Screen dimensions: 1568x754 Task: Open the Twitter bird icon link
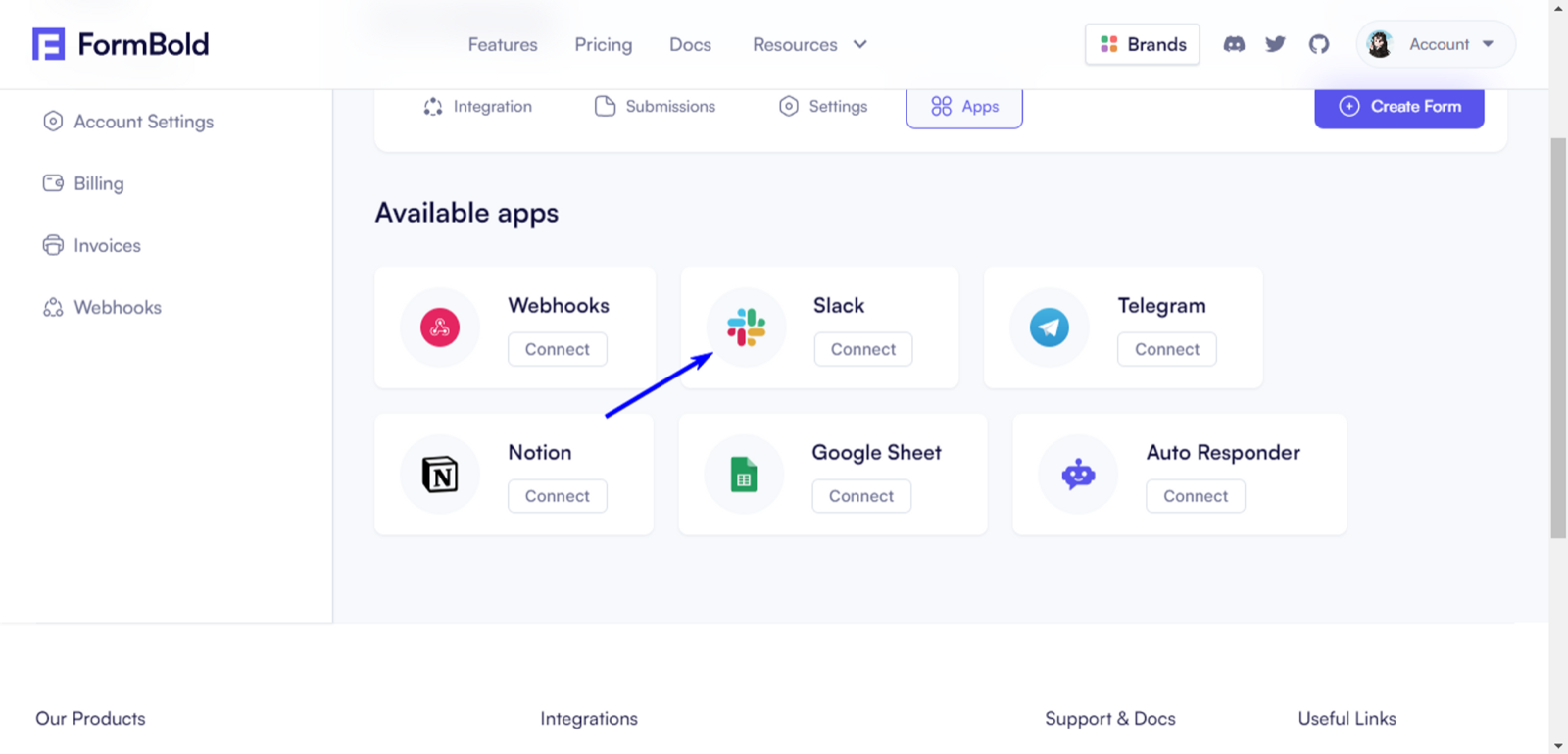pyautogui.click(x=1275, y=44)
